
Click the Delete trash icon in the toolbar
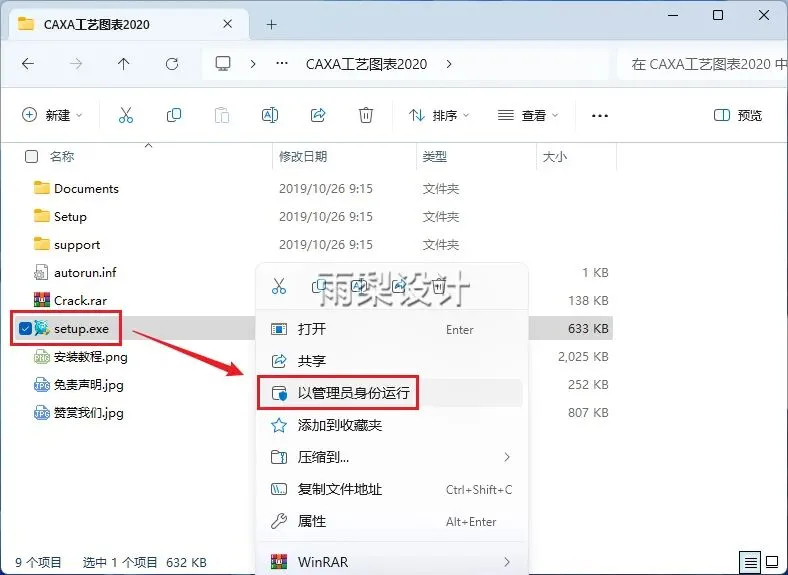[x=366, y=116]
